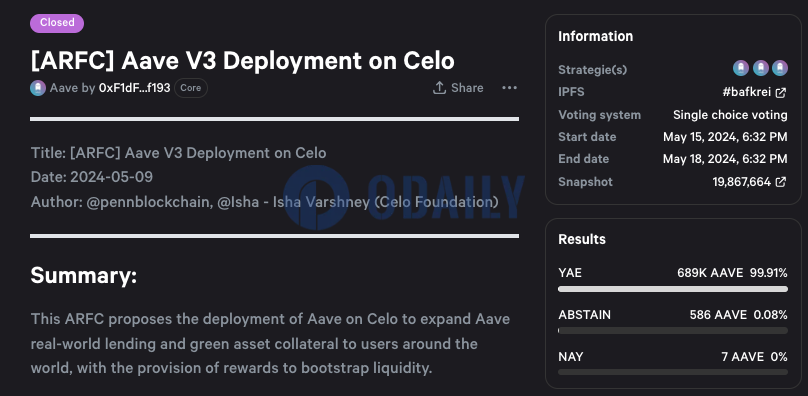Open external link icon beside snapshot number
808x396 pixels.
click(781, 182)
